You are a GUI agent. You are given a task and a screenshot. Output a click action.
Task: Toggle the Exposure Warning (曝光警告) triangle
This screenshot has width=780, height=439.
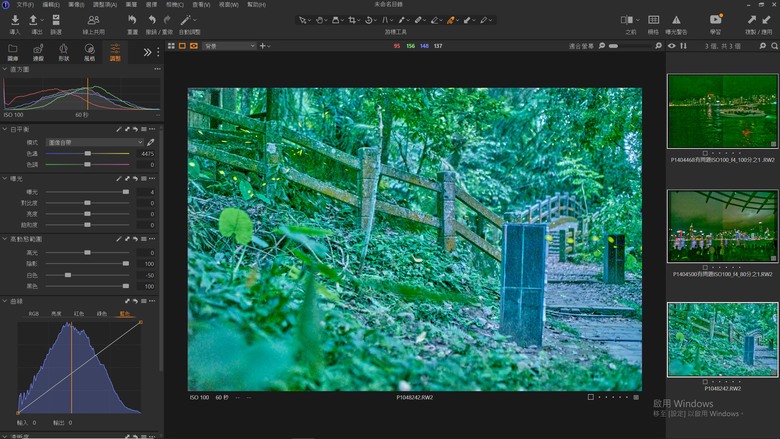pos(676,20)
